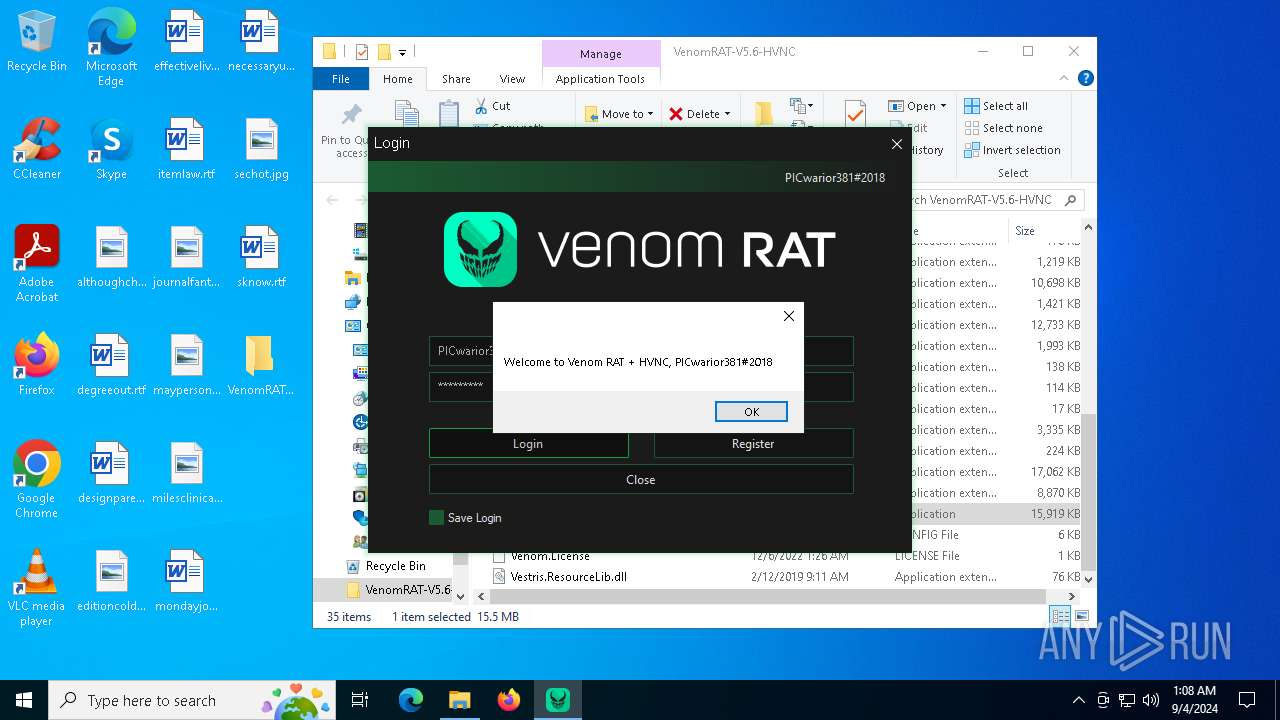Click Select all in the ribbon
Screen dimensions: 1280x720
point(996,106)
